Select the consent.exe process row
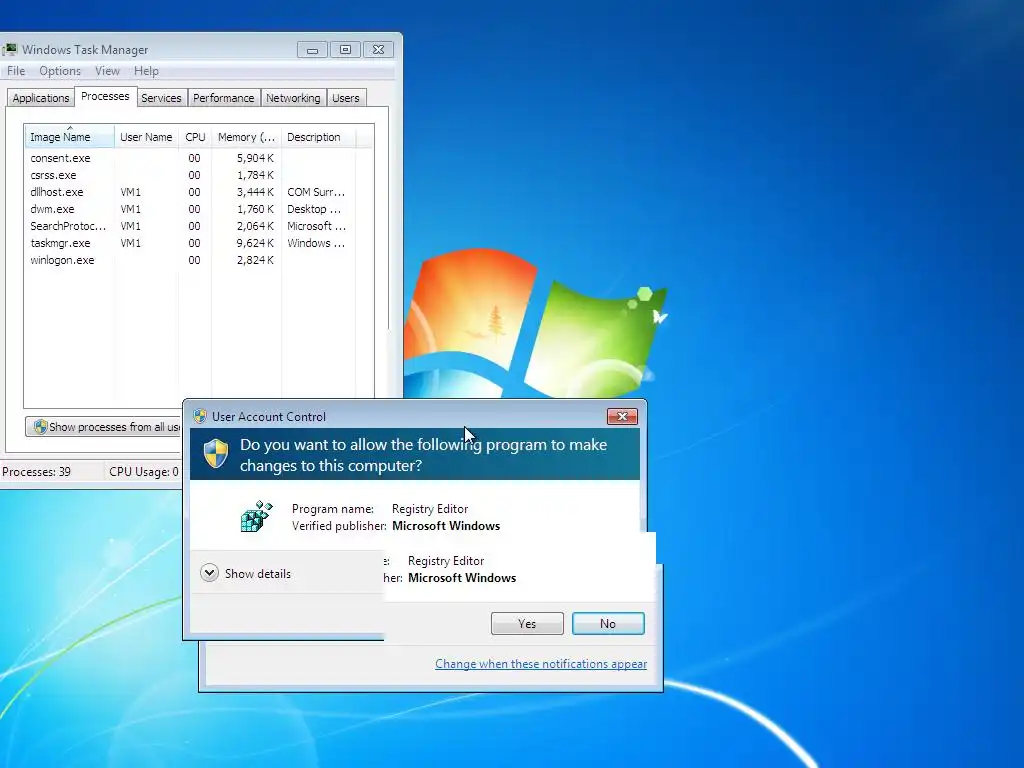1024x768 pixels. [x=199, y=158]
